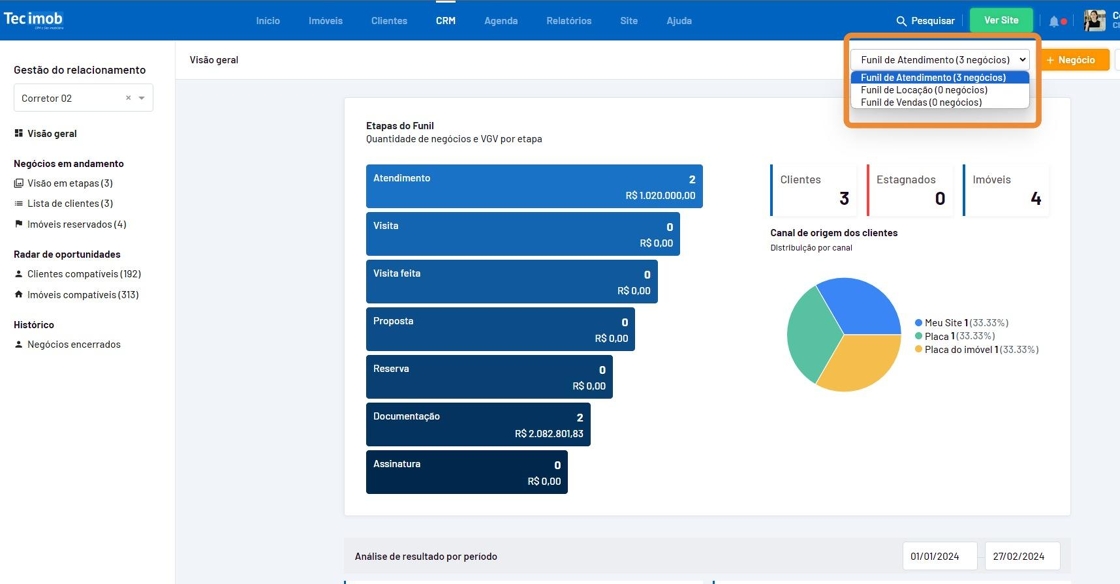Open Visão geral in the sidebar
The width and height of the screenshot is (1120, 584).
click(51, 133)
